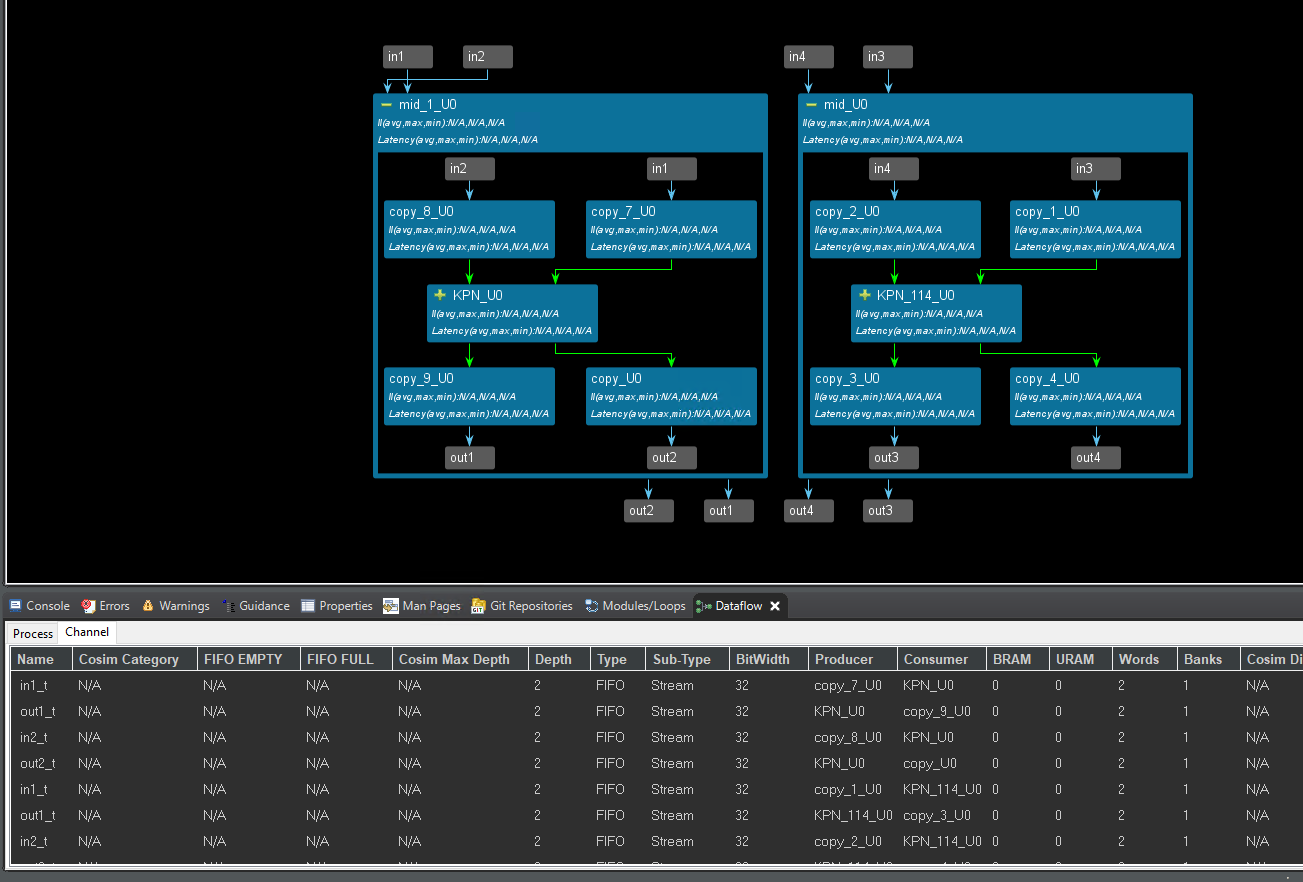Select the copy_U0 process block in mid_1_U0
This screenshot has width=1303, height=882.
click(671, 396)
